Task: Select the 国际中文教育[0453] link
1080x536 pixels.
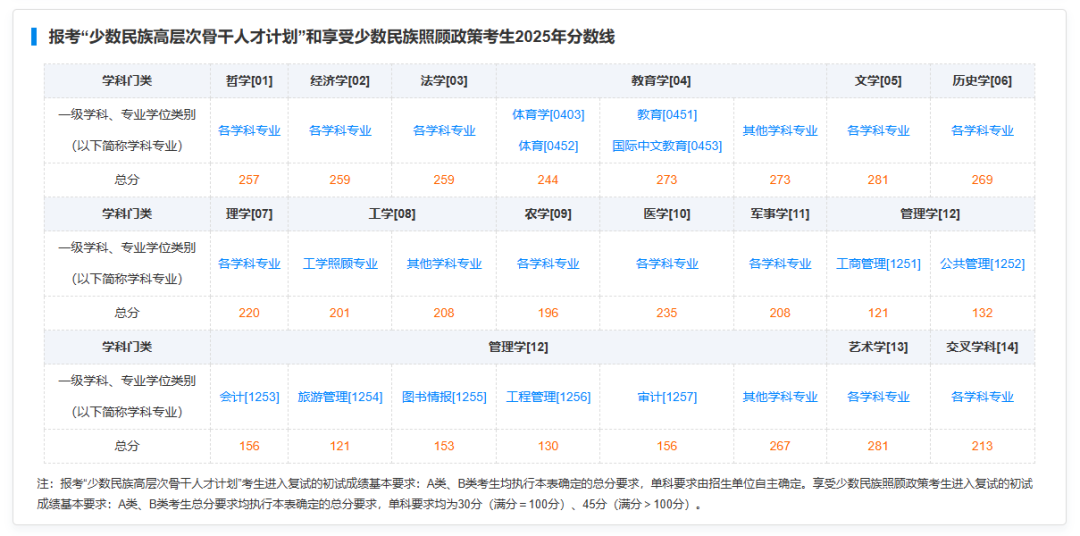Action: click(666, 146)
